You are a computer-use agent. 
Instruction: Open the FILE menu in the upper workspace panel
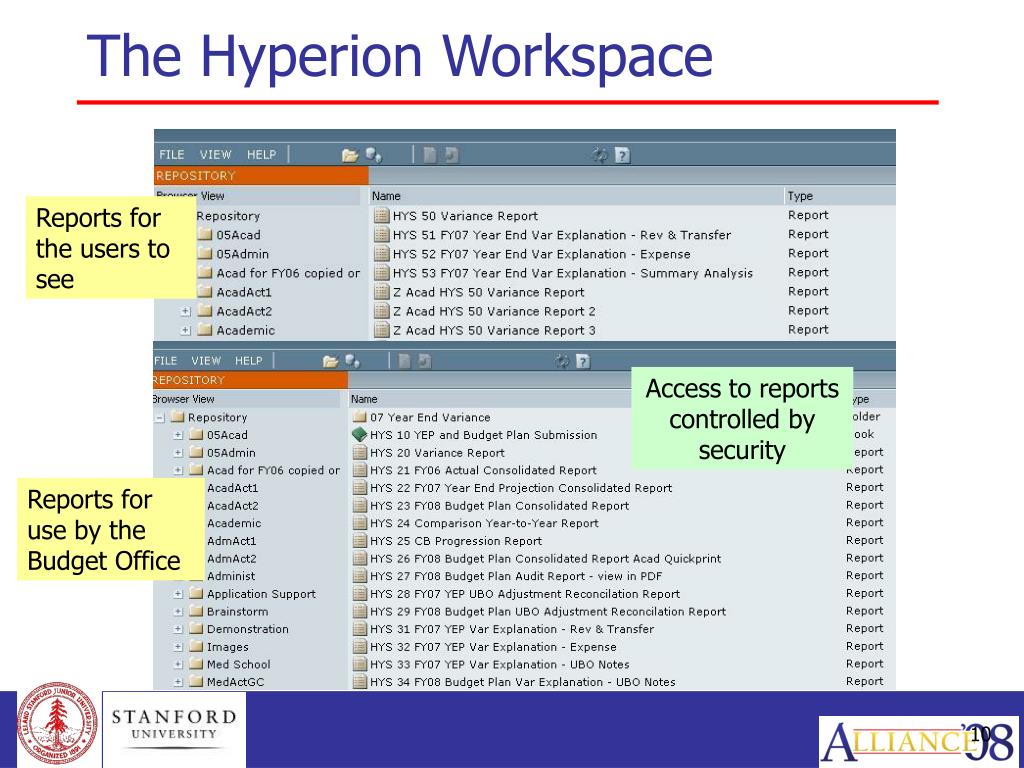[172, 155]
